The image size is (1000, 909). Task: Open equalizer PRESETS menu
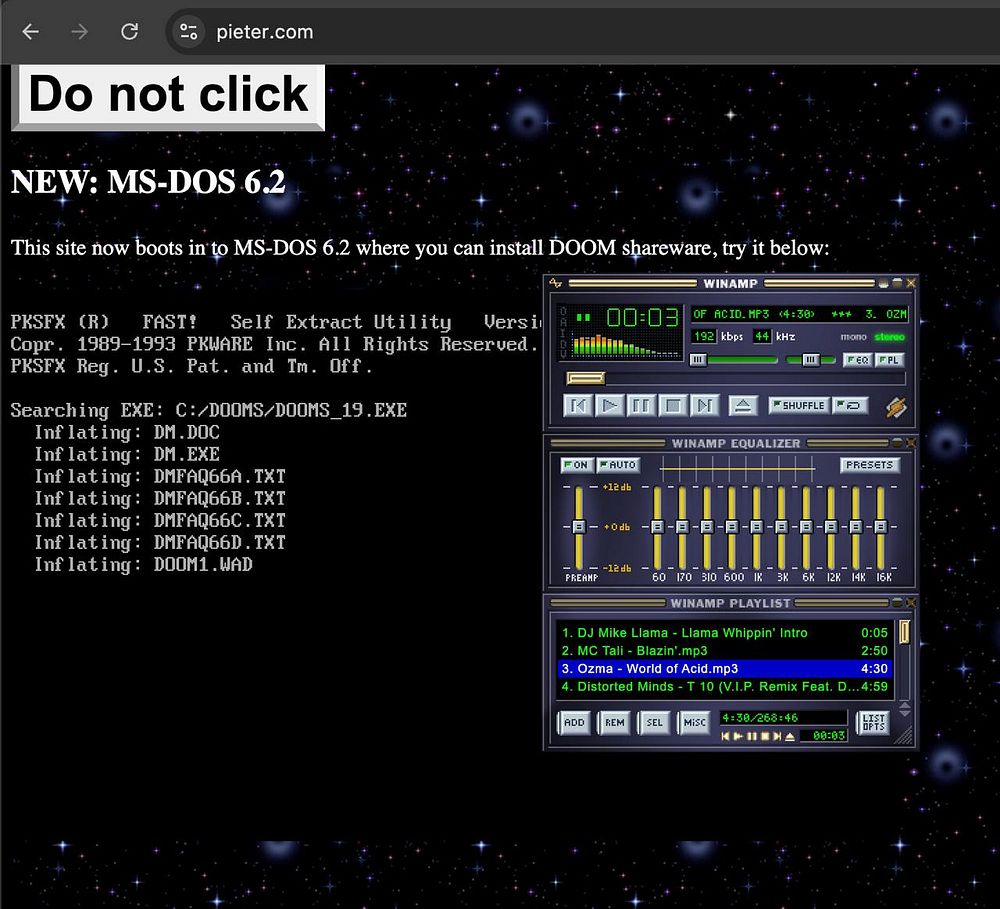[x=869, y=465]
